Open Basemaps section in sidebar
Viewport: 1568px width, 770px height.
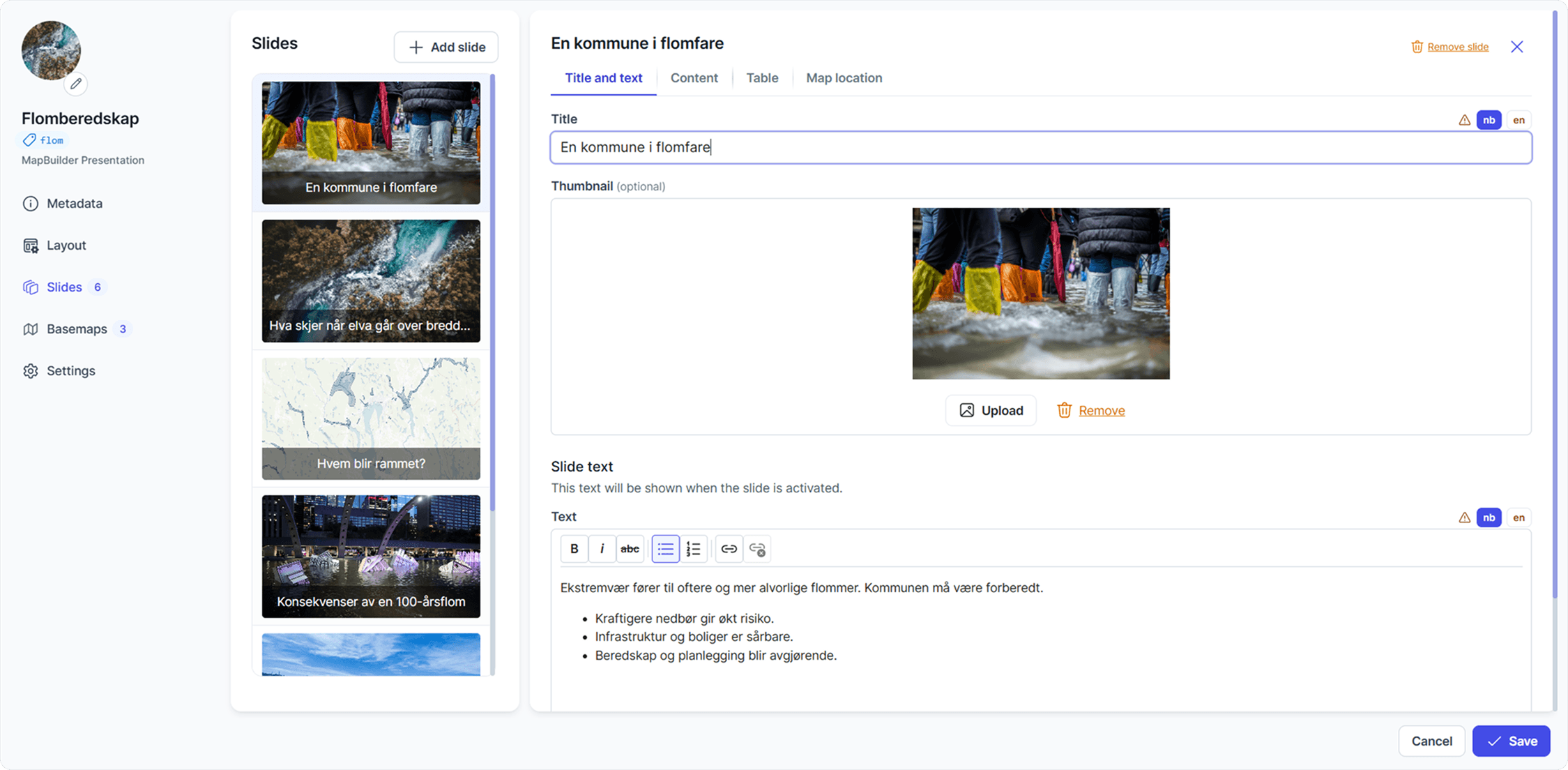77,329
